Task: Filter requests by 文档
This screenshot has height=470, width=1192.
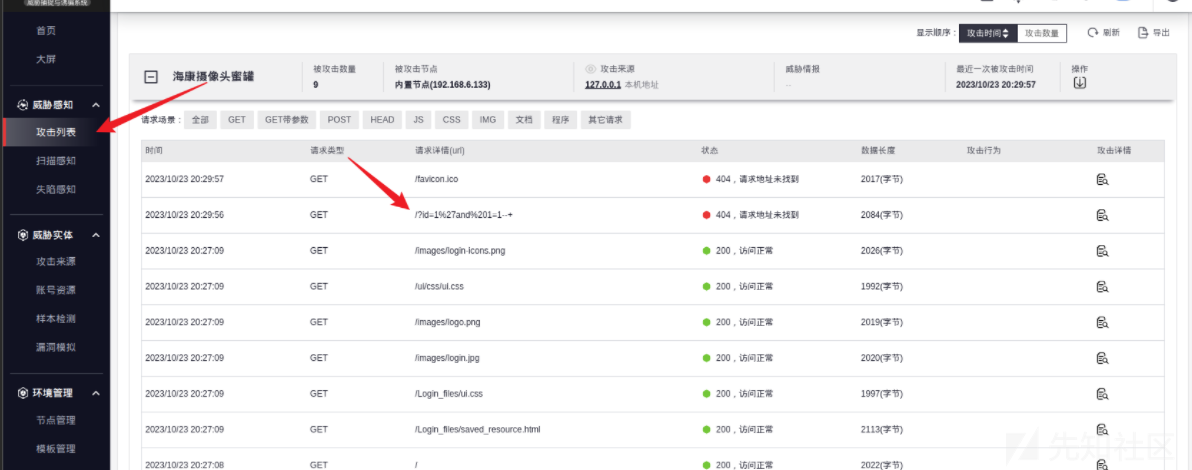Action: pyautogui.click(x=525, y=120)
